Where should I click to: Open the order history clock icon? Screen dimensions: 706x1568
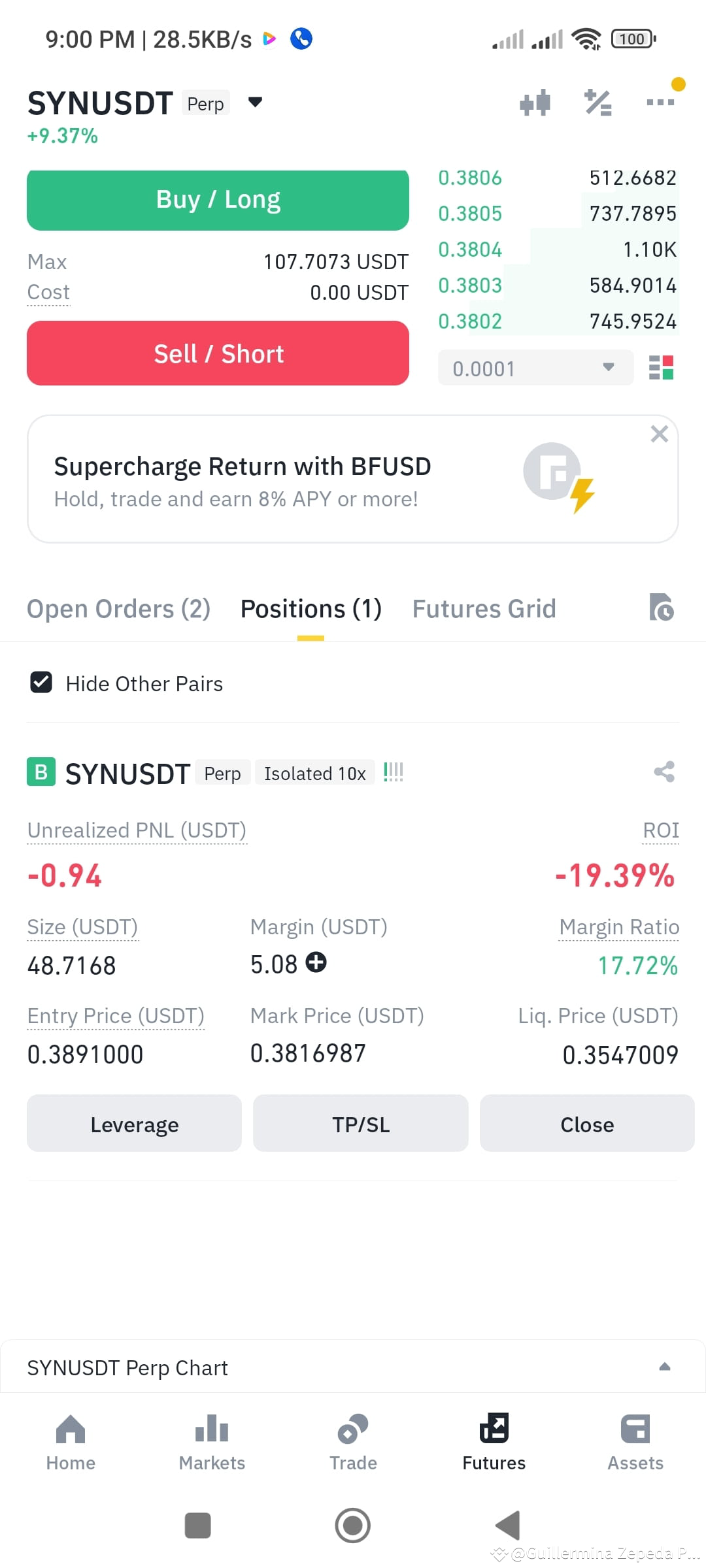coord(662,607)
